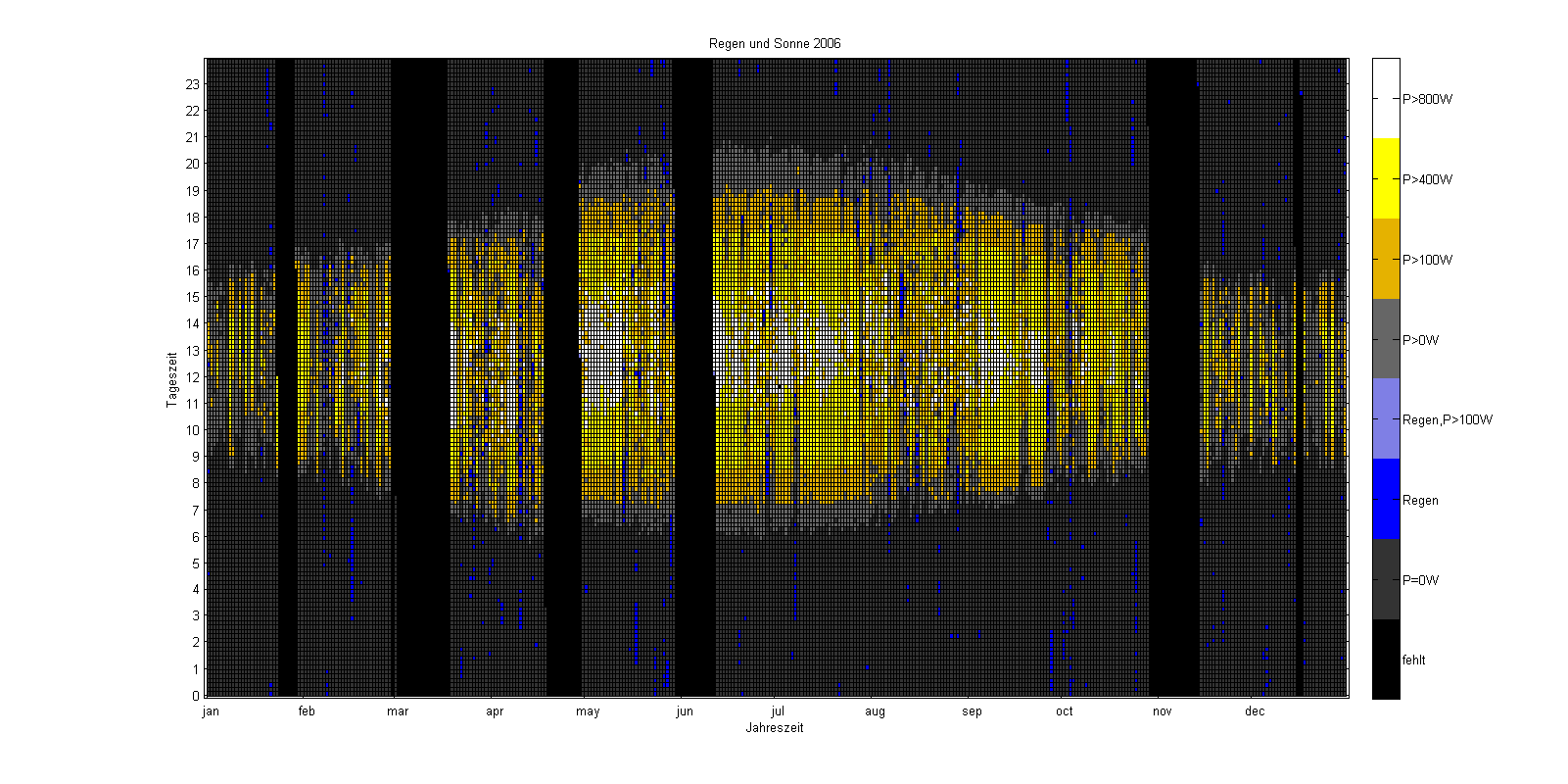
Task: Click the bright blue Regen colorbar swatch
Action: coord(1386,500)
